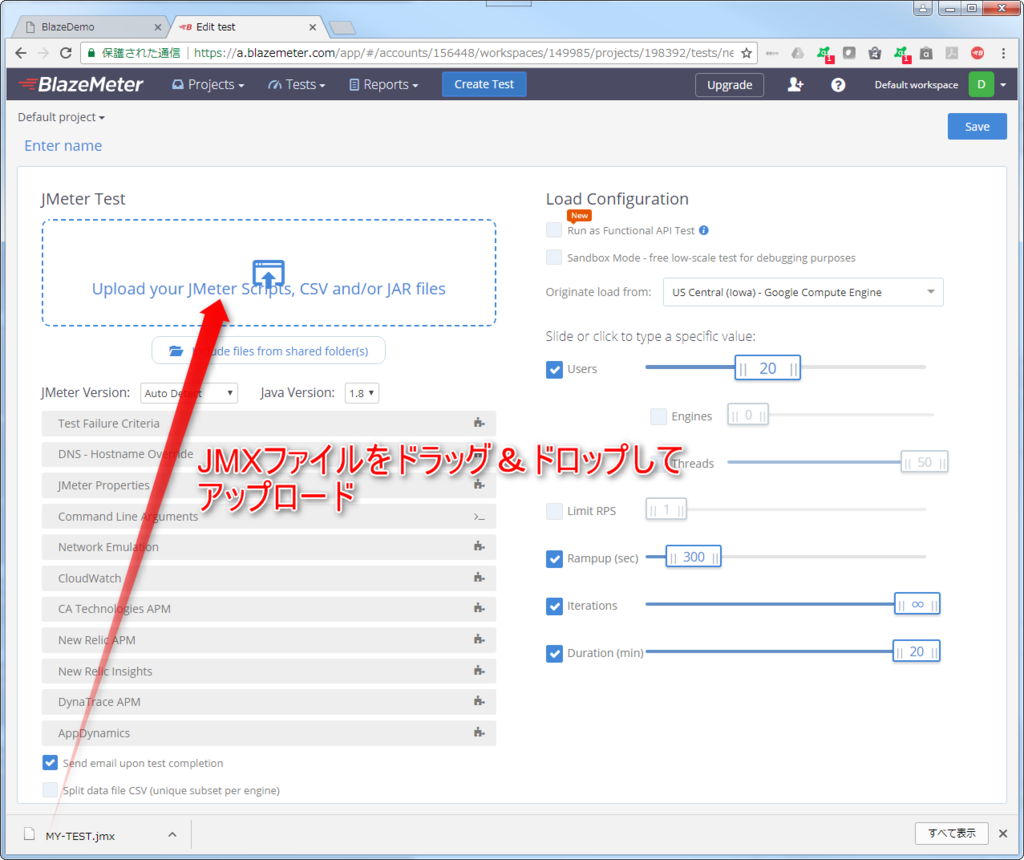This screenshot has height=860, width=1024.
Task: Click the Google Drive extension icon
Action: click(797, 53)
